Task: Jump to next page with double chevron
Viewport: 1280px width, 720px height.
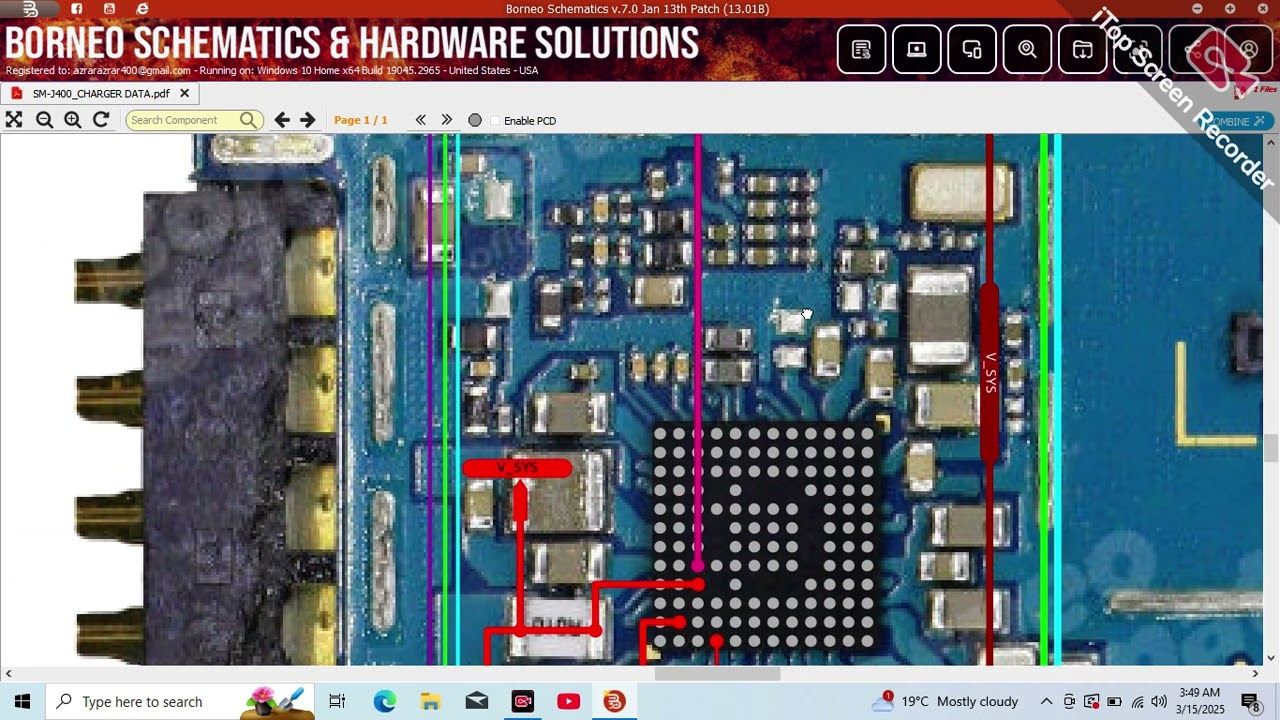Action: pos(447,120)
